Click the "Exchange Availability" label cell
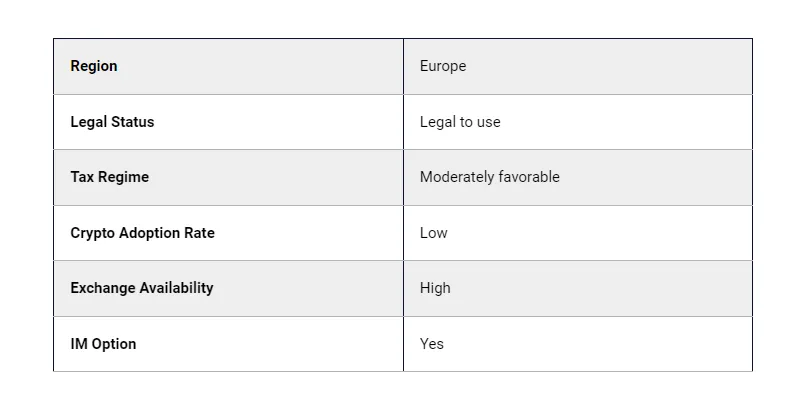This screenshot has height=413, width=801. click(x=142, y=288)
